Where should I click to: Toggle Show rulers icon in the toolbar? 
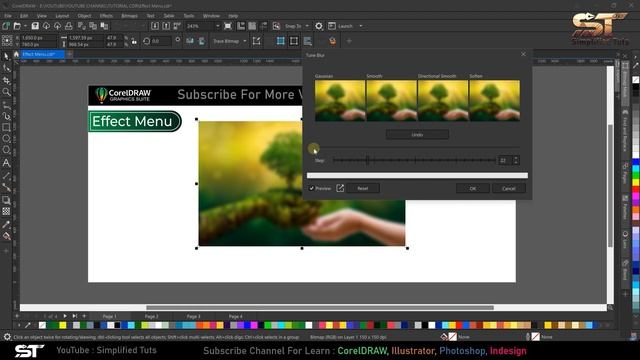(241, 26)
